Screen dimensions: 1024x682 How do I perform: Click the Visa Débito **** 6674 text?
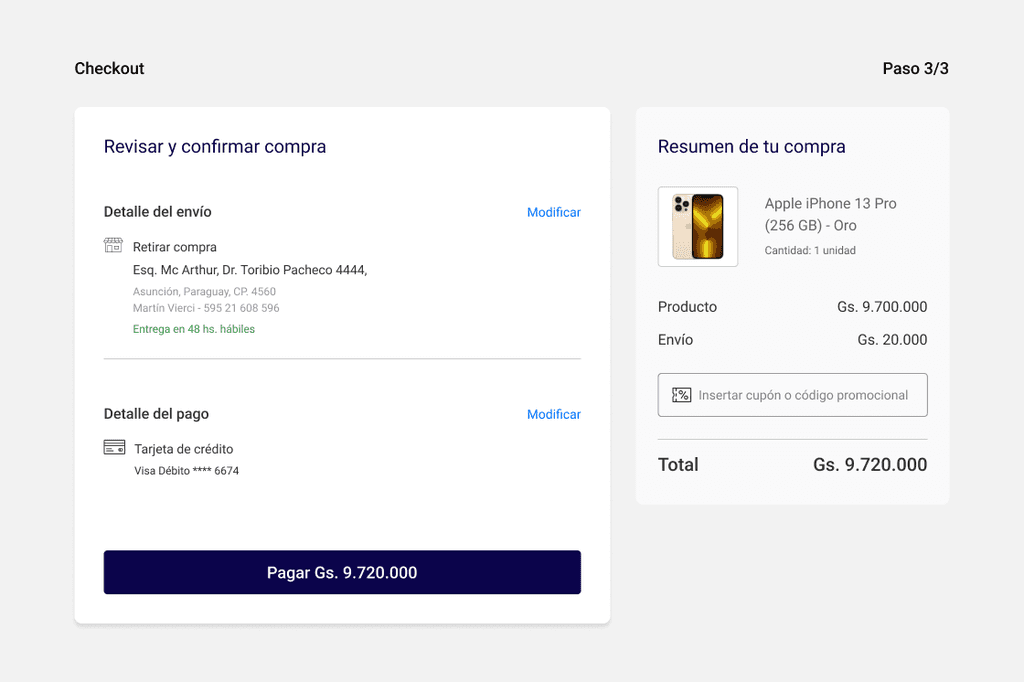(186, 470)
